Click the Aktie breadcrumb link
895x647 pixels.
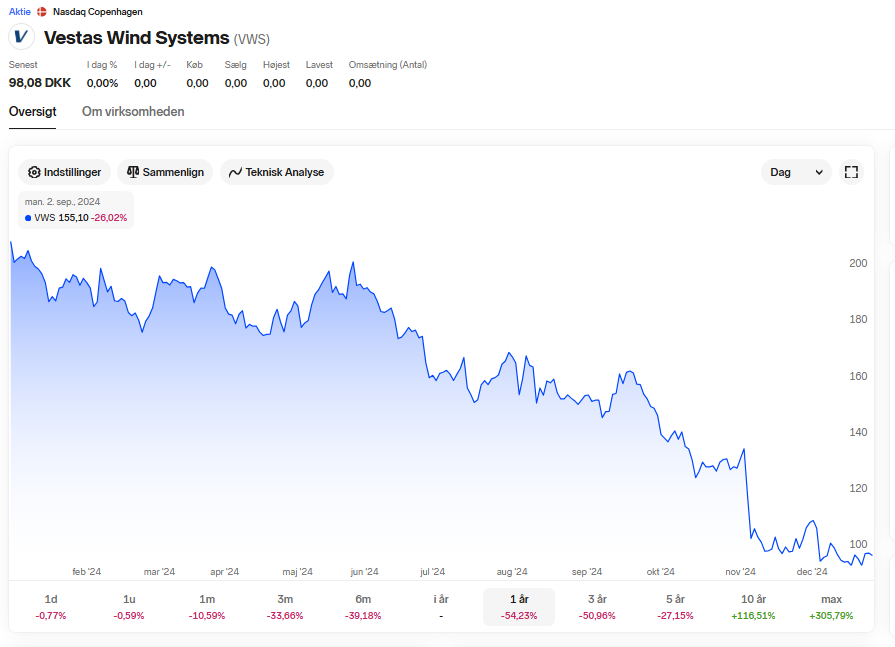click(x=19, y=11)
